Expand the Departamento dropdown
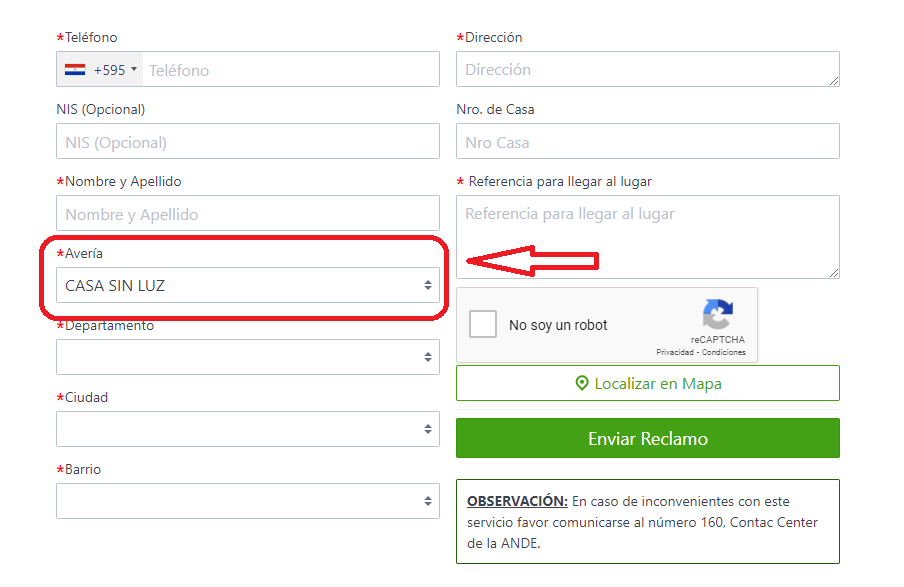Viewport: 904px width, 587px height. (x=248, y=357)
